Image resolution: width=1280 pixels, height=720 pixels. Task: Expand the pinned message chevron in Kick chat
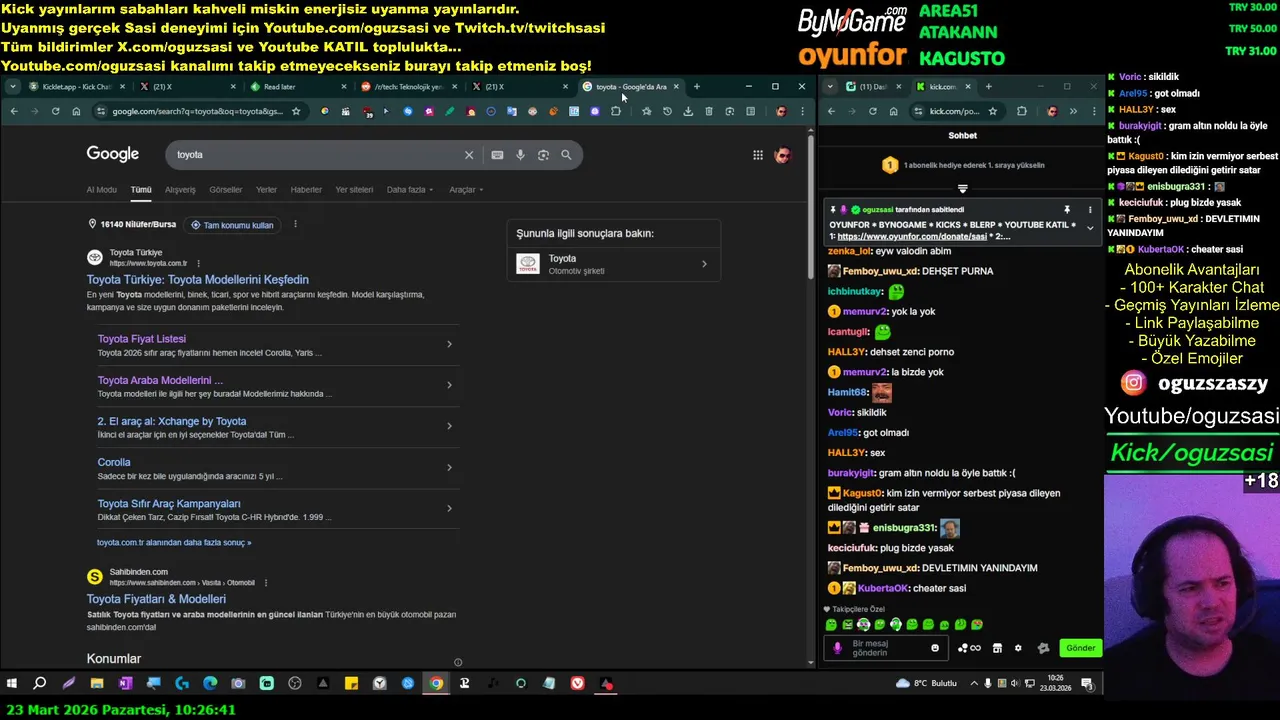click(x=1090, y=228)
